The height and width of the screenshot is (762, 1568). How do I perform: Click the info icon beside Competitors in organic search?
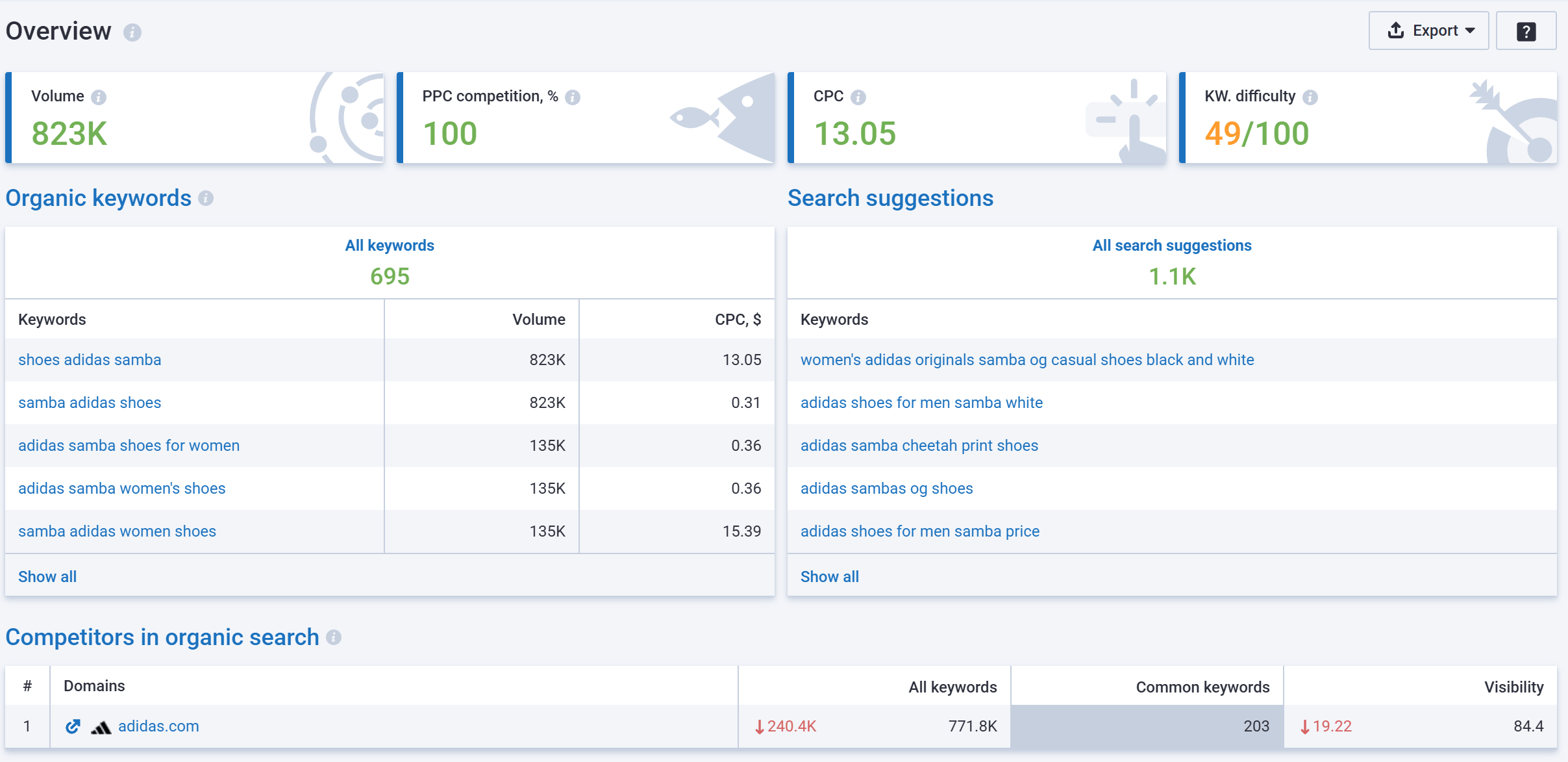[x=333, y=638]
